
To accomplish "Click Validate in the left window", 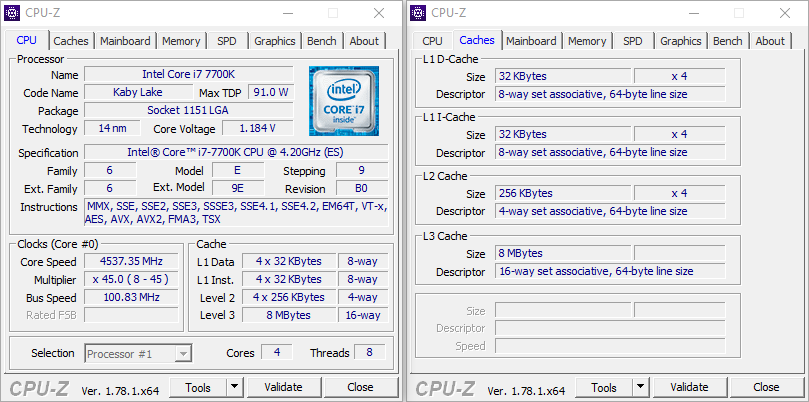I will click(283, 387).
